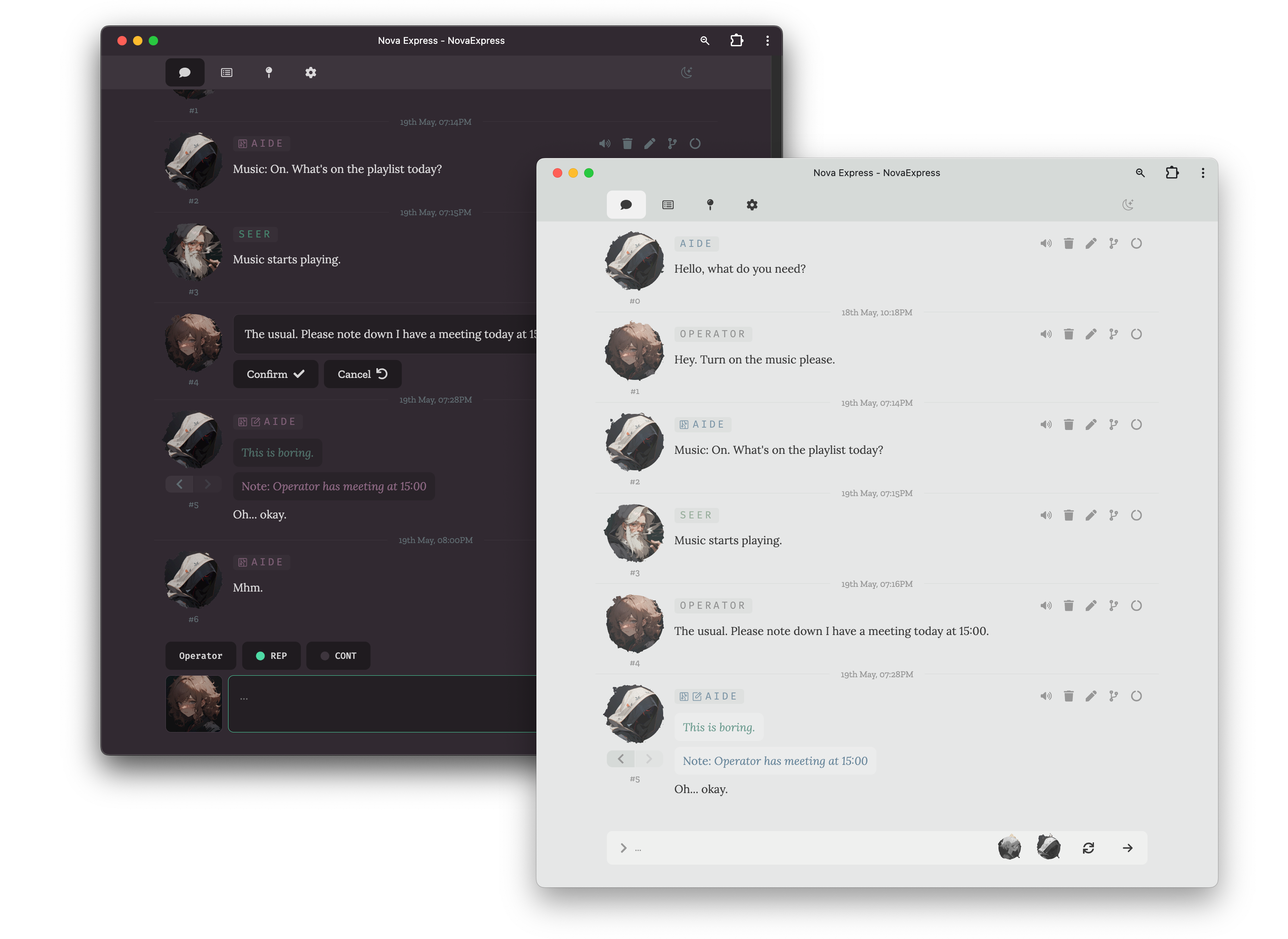Click speaker icon on Hello message
Image resolution: width=1288 pixels, height=939 pixels.
[x=1045, y=243]
